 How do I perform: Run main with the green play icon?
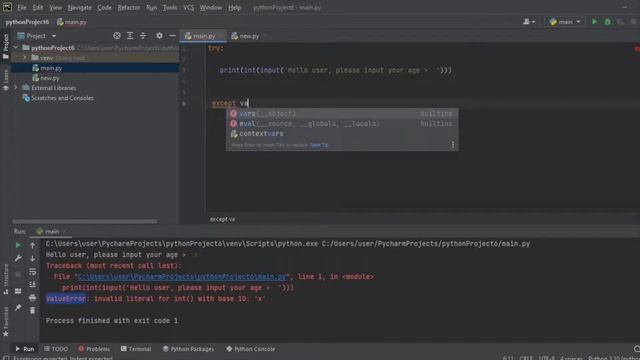[594, 22]
